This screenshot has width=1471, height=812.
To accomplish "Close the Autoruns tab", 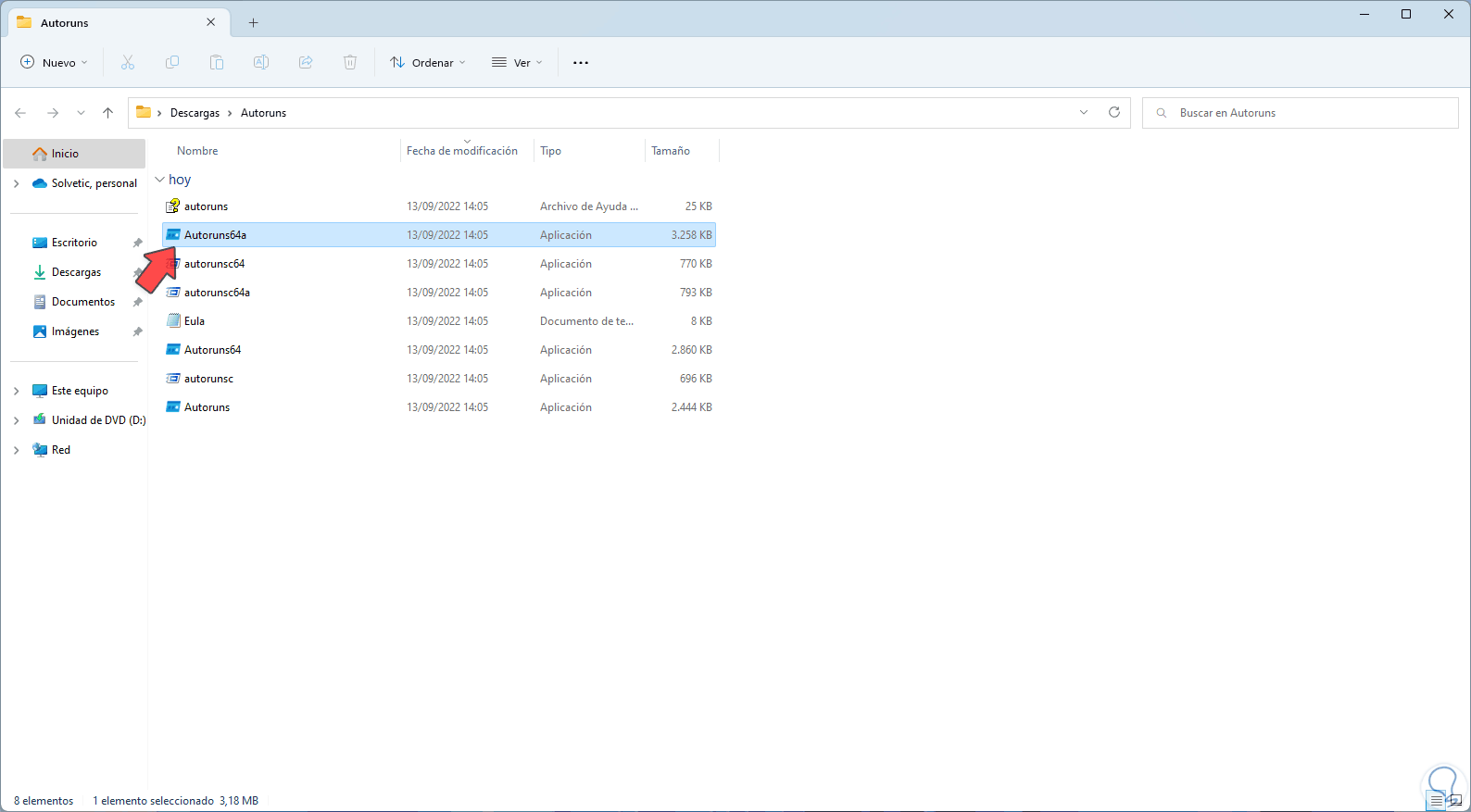I will pos(211,22).
